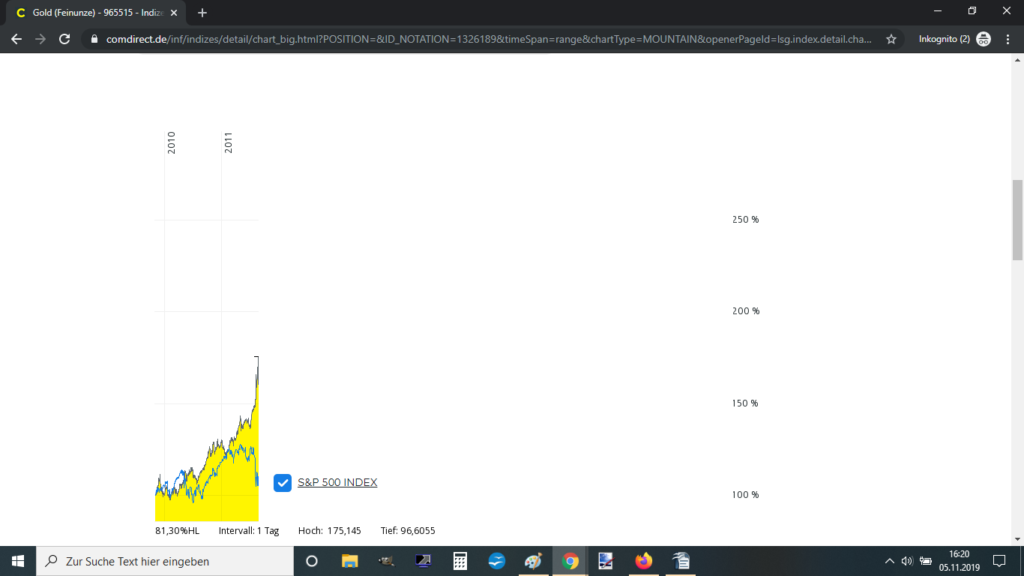This screenshot has width=1024, height=576.
Task: Open the Windows Start menu
Action: 18,561
